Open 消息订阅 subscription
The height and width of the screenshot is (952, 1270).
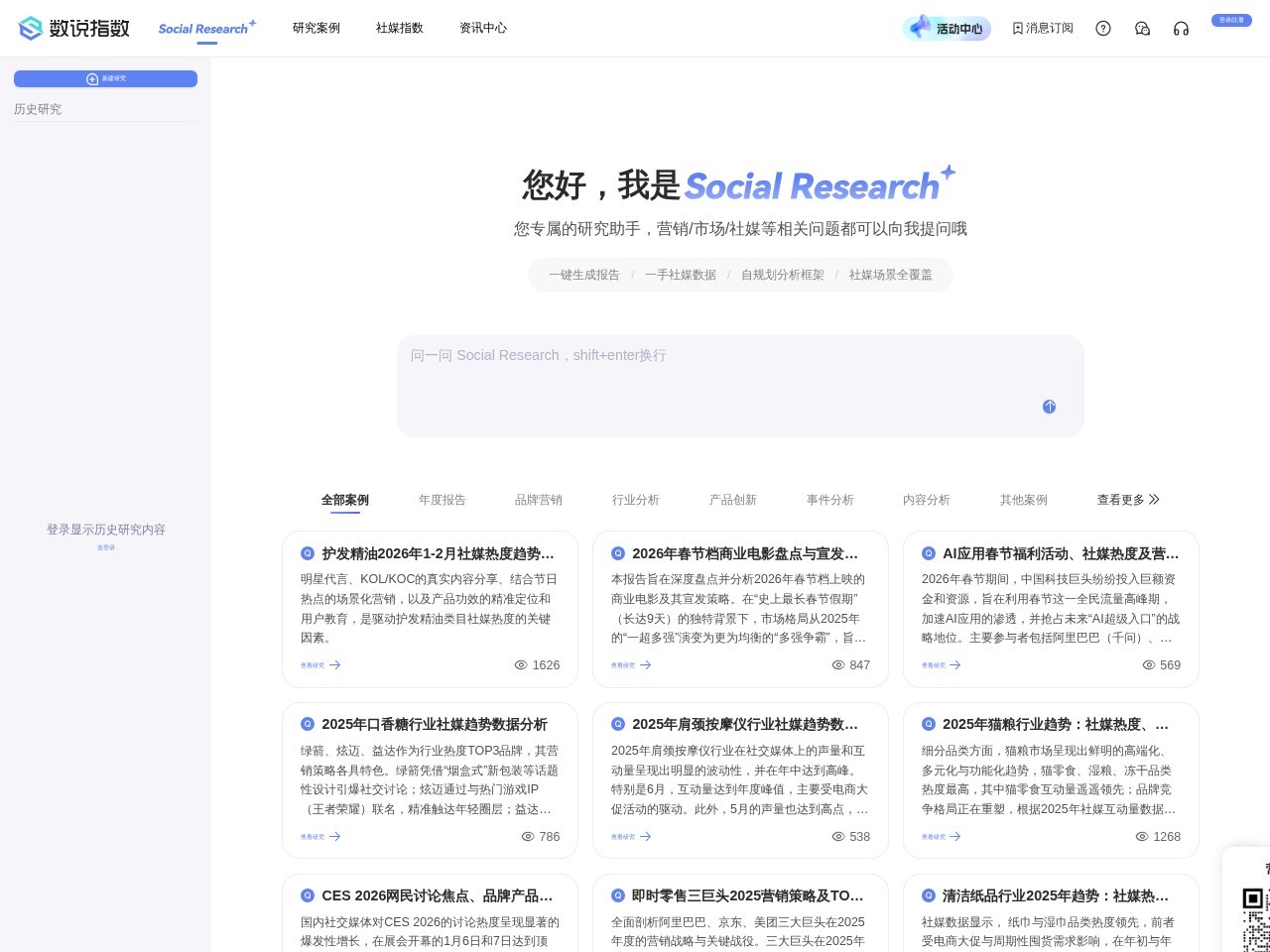1043,28
